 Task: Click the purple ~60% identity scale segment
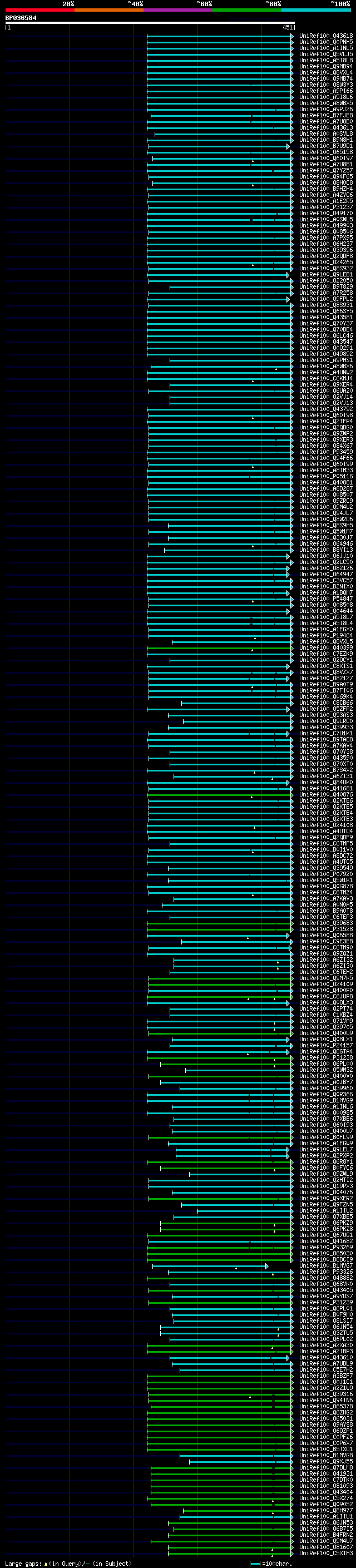coord(179,11)
